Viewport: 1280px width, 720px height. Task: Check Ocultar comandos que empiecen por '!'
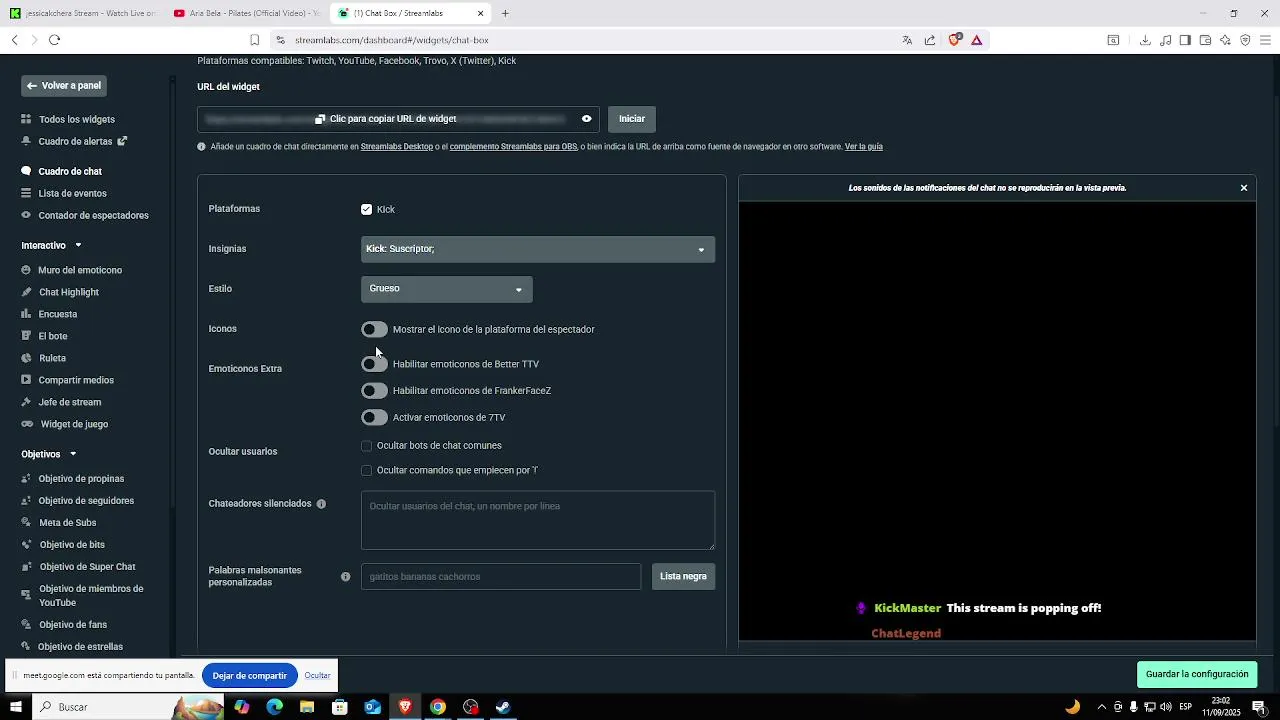pos(366,470)
